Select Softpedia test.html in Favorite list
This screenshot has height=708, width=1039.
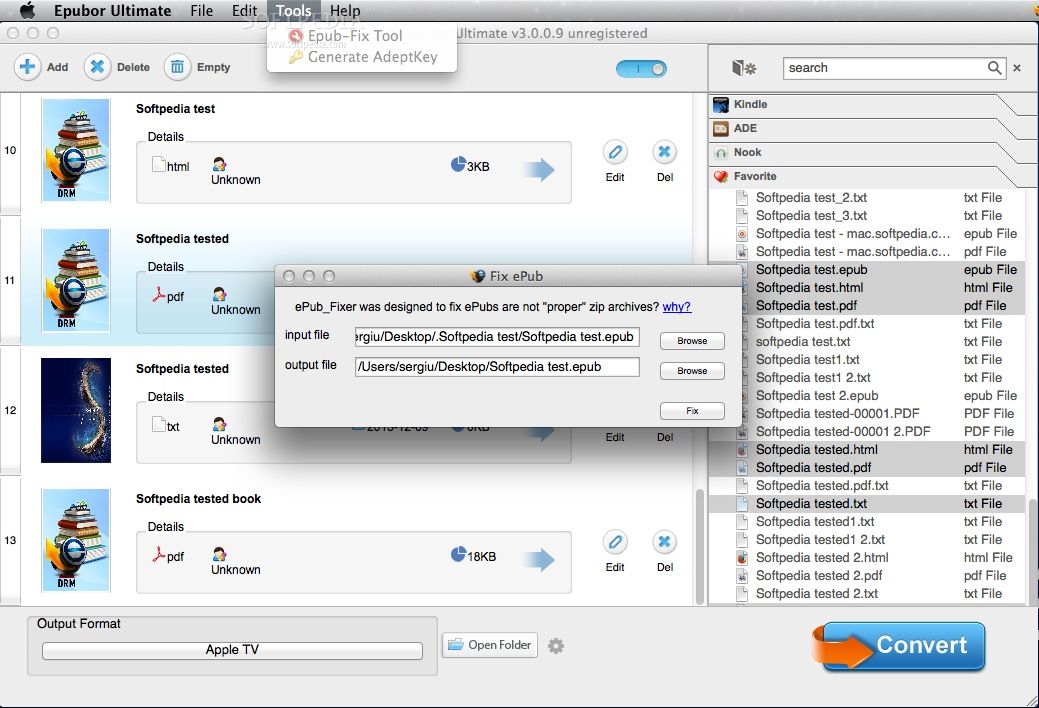pyautogui.click(x=867, y=288)
